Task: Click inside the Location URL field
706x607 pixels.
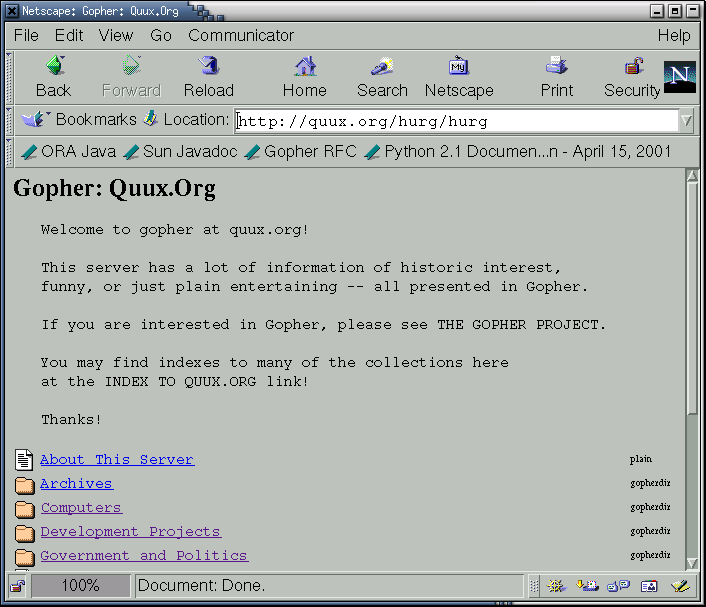Action: 455,122
